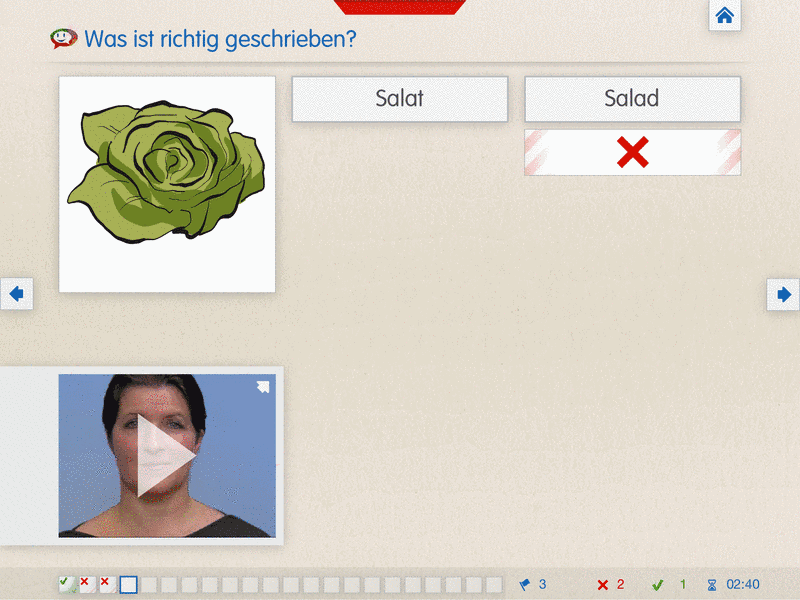The image size is (800, 600).
Task: Select the current blue-outlined progress box
Action: 128,585
